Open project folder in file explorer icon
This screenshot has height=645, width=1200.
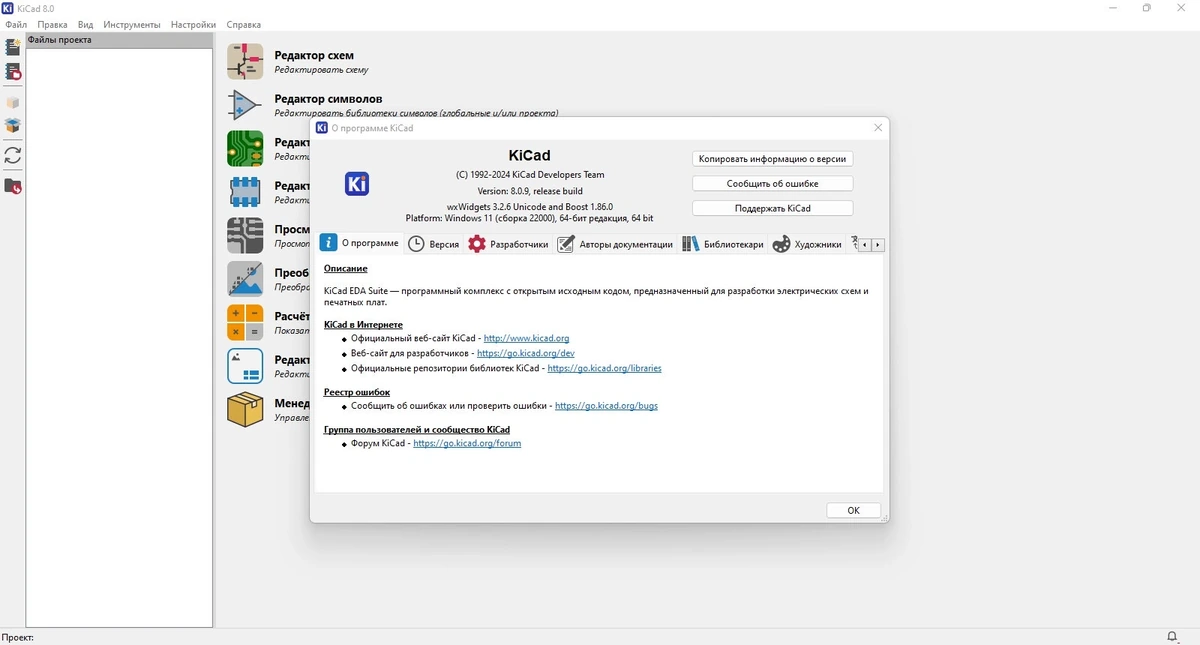click(x=12, y=186)
